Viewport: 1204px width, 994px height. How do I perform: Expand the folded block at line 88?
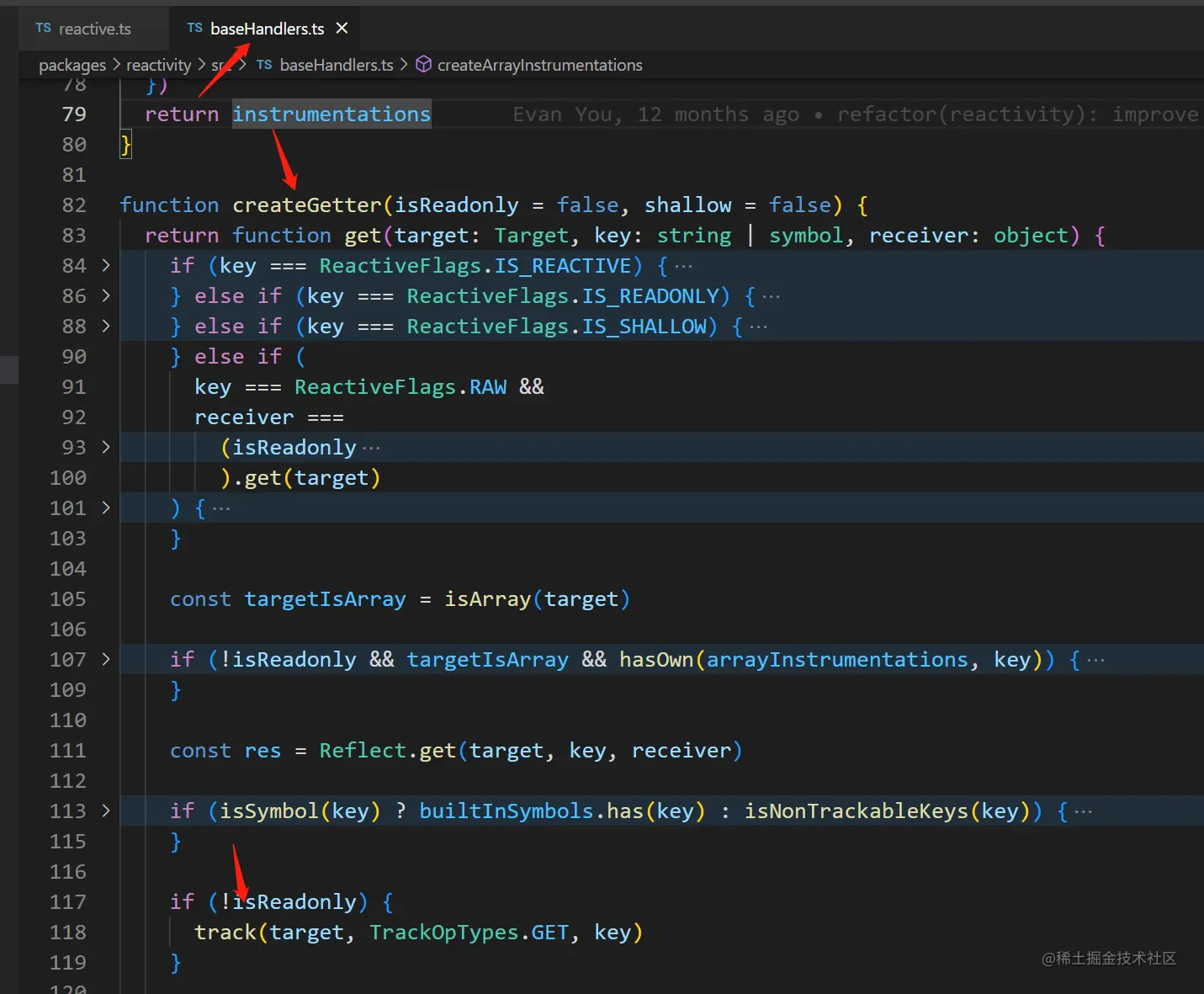click(106, 326)
